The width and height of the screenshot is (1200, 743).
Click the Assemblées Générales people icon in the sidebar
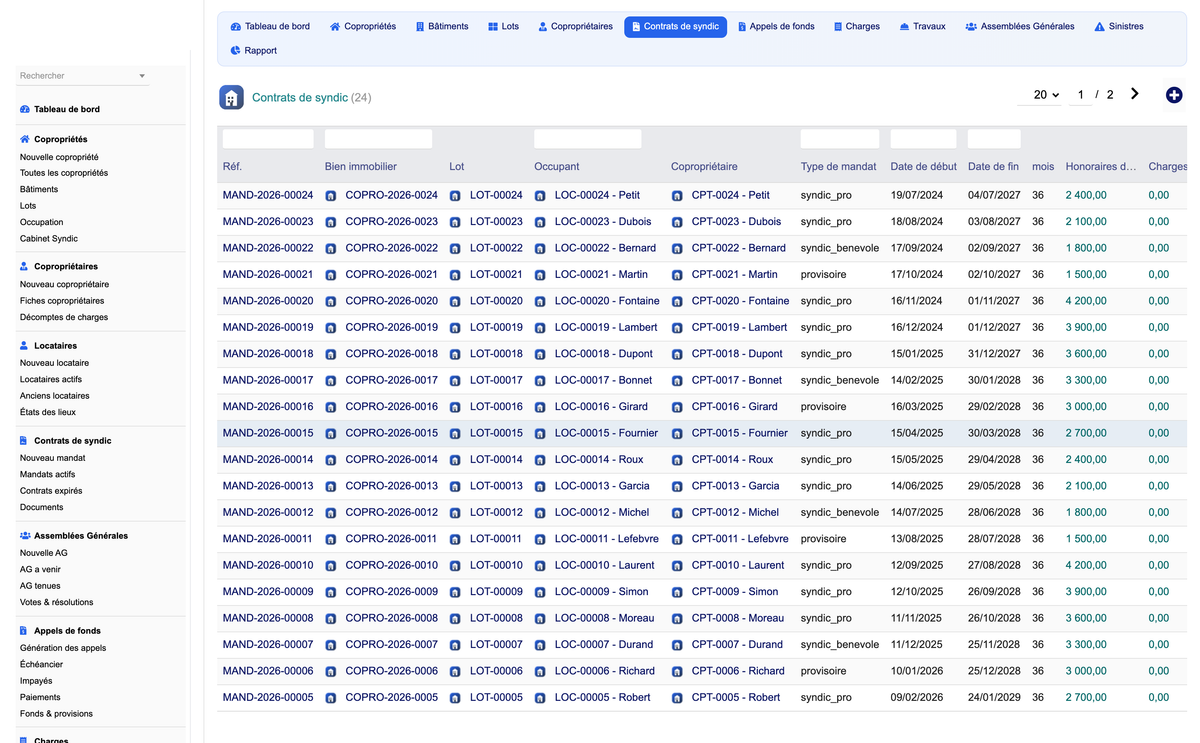25,536
